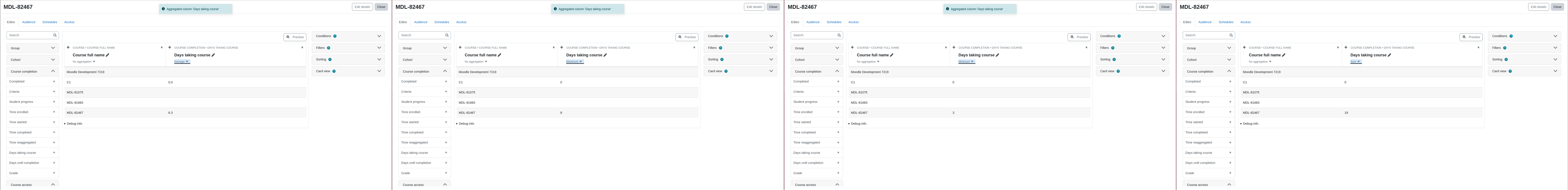Add Time started column in the Maximum aggregation panel
Viewport: 1568px width, 190px height.
coord(446,122)
